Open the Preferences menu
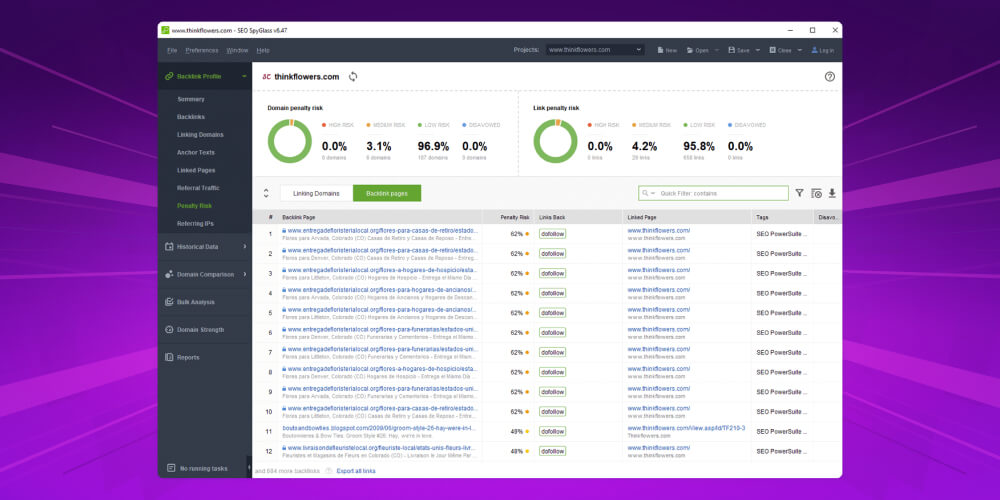This screenshot has width=1000, height=500. [202, 50]
